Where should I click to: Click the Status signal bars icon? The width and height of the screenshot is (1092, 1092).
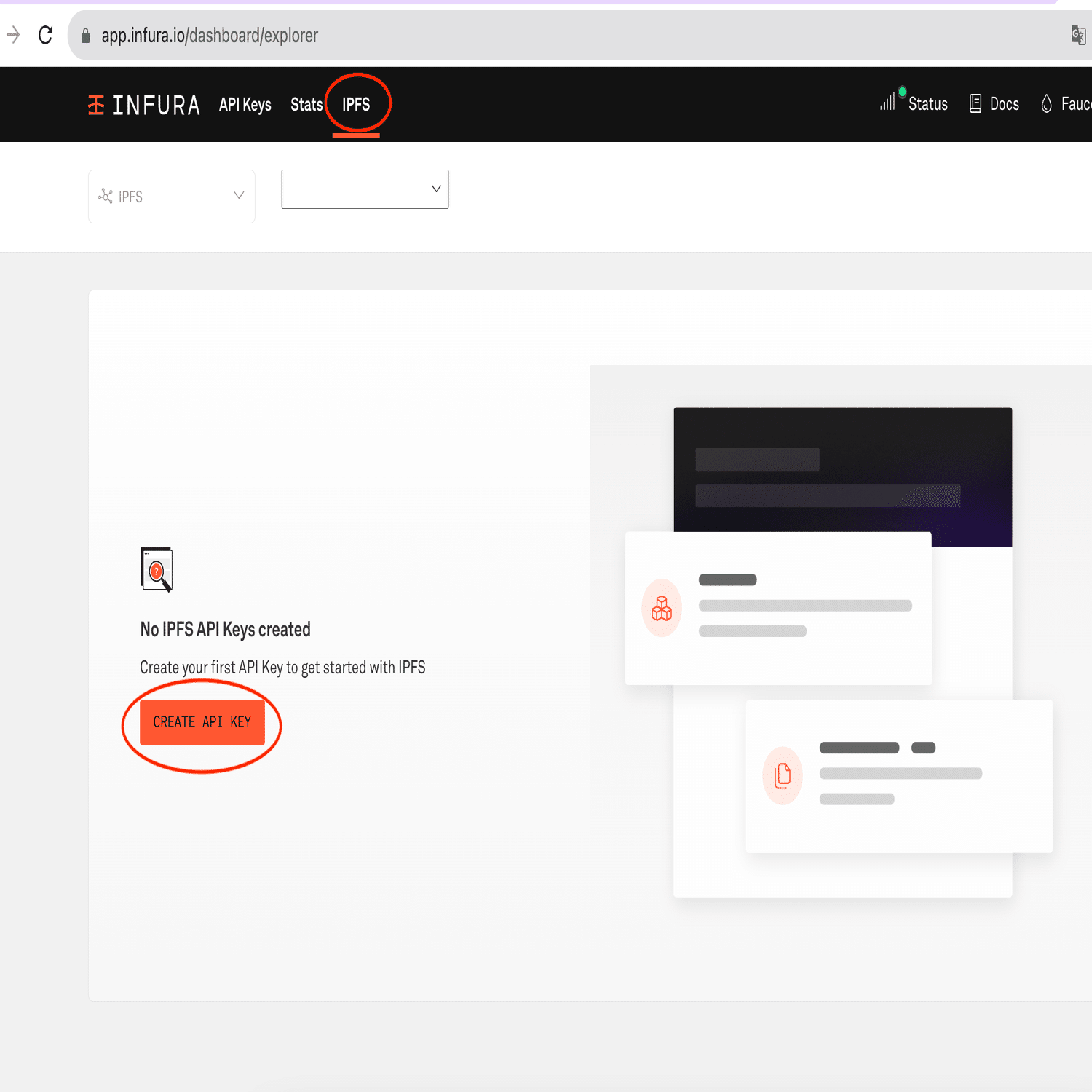(887, 101)
